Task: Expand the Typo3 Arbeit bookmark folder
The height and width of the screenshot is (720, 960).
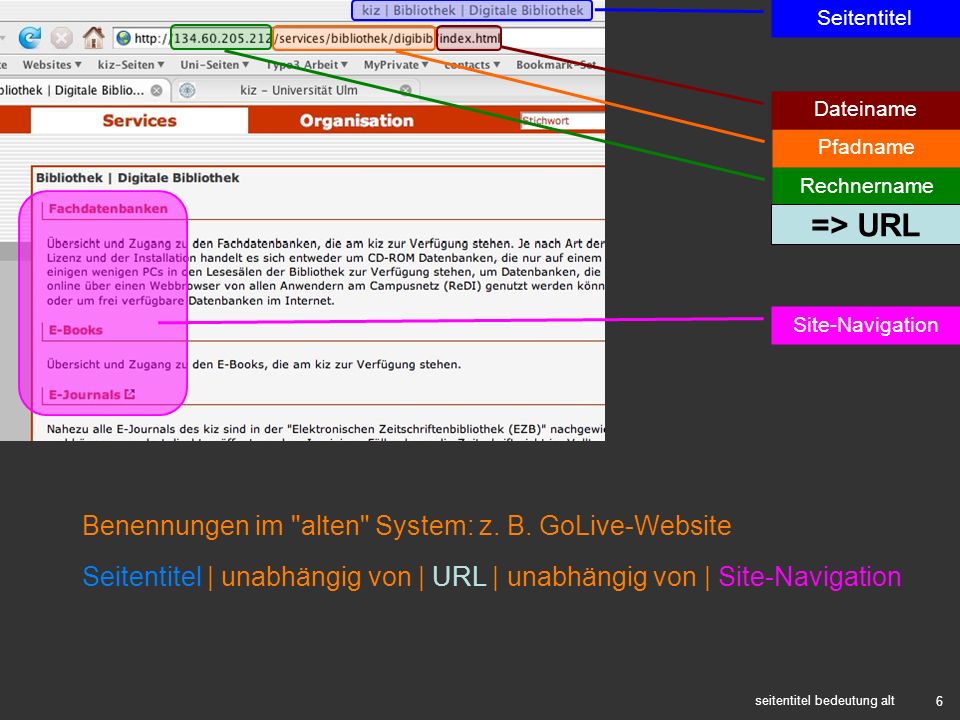Action: (307, 64)
